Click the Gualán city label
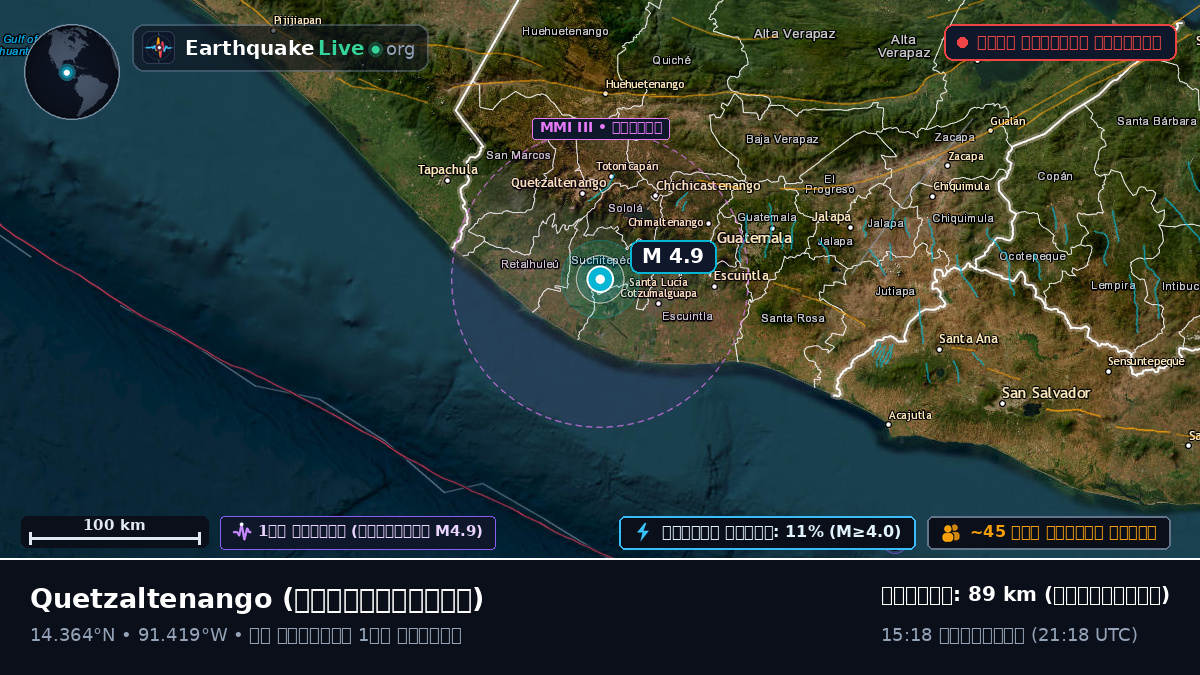 point(1008,121)
